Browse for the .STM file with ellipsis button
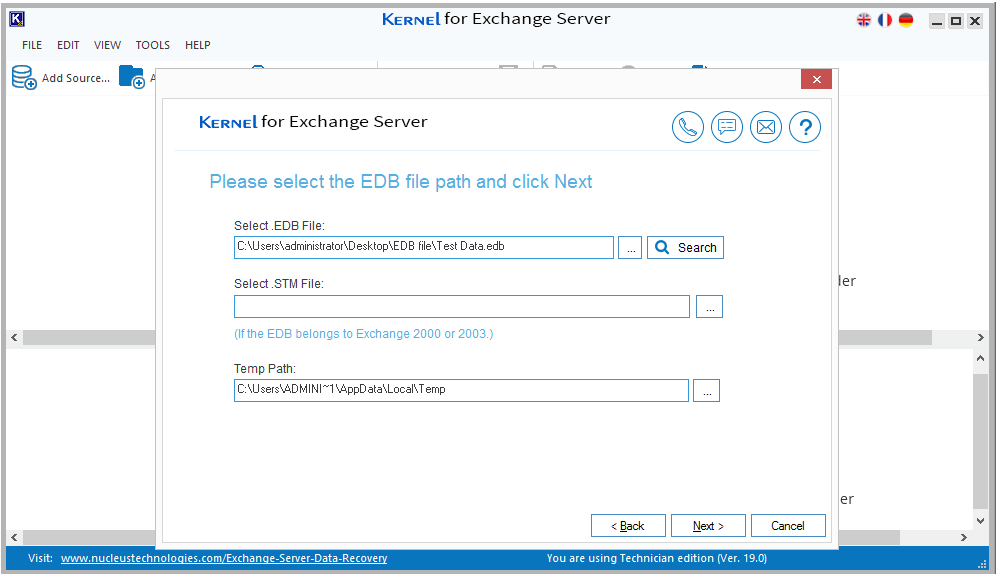 [x=710, y=307]
